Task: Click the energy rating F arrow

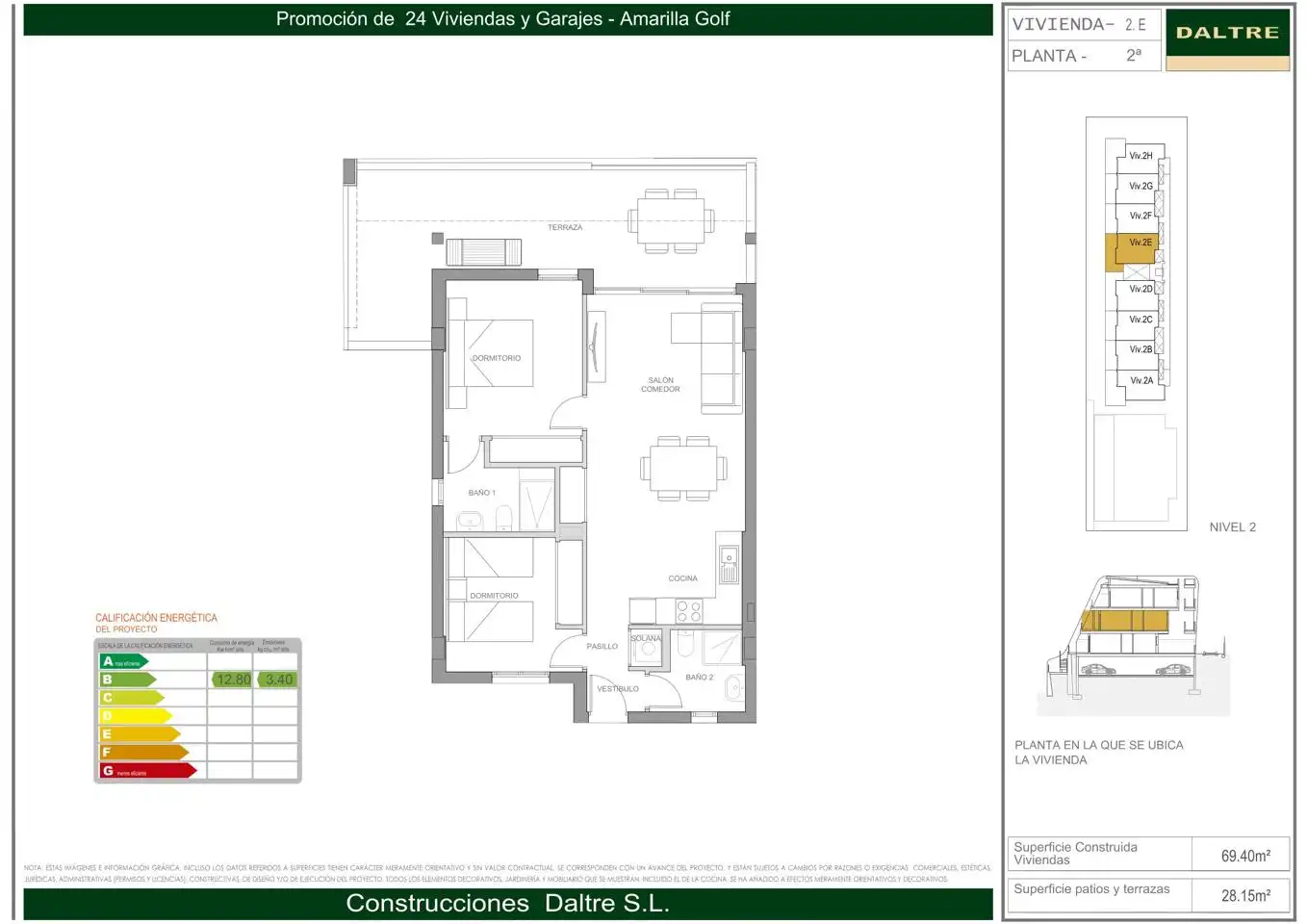Action: point(143,753)
